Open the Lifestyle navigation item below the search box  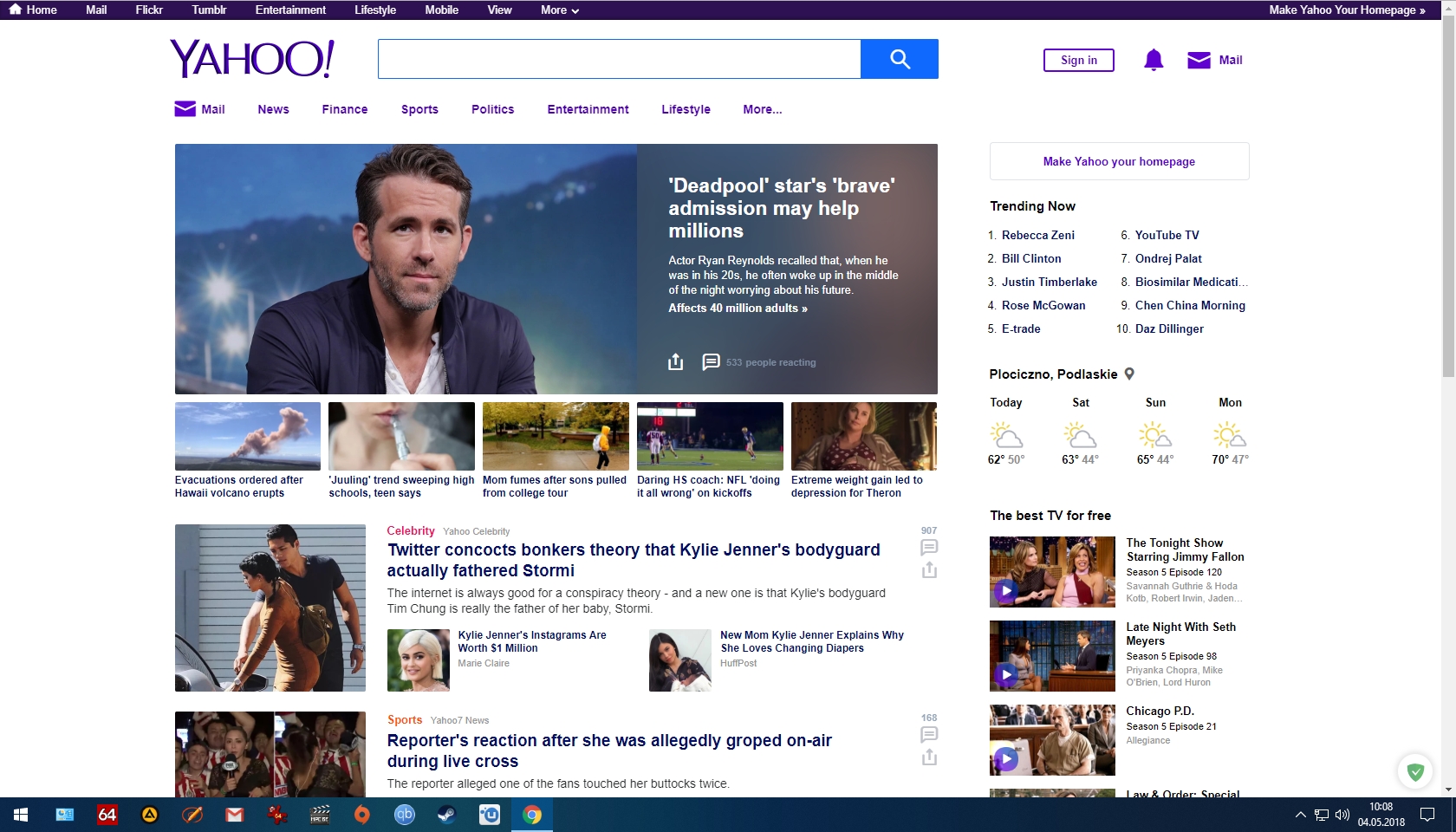tap(686, 109)
